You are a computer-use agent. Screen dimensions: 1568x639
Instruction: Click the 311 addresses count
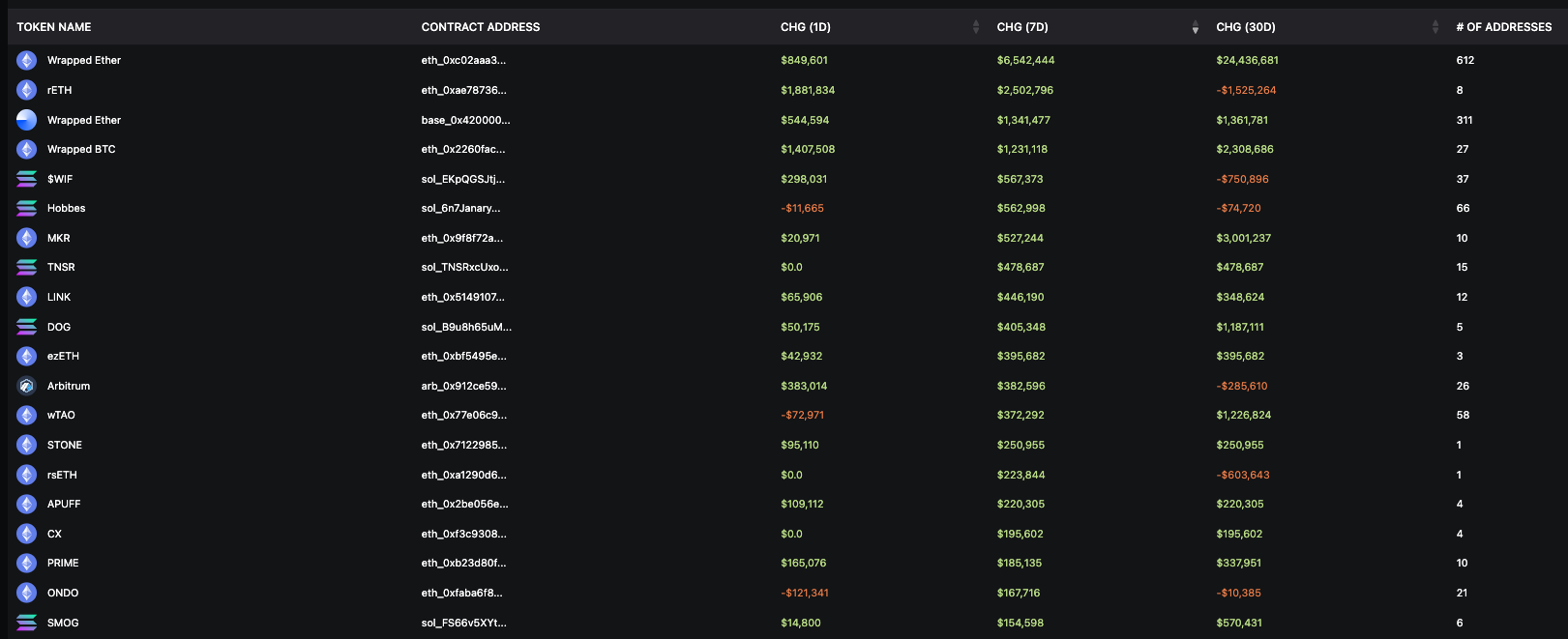coord(1464,120)
